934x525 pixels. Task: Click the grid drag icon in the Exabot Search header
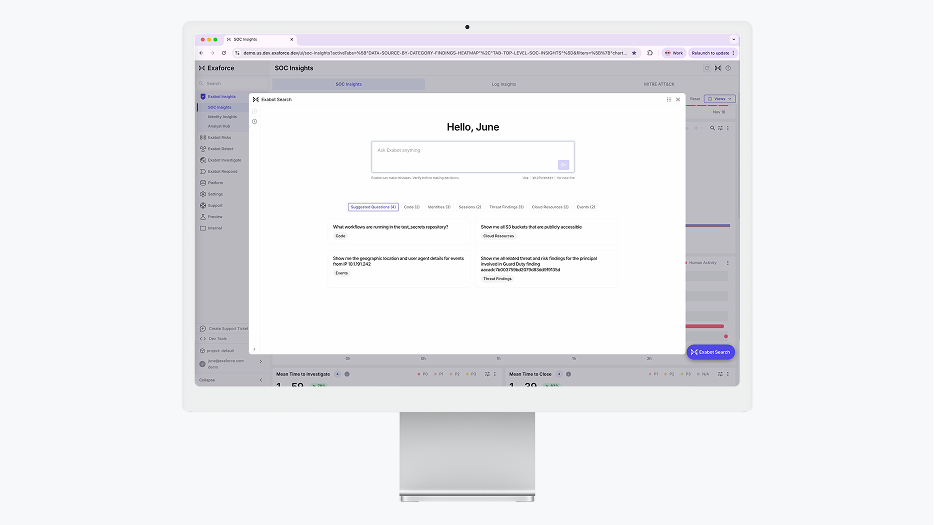tap(669, 100)
